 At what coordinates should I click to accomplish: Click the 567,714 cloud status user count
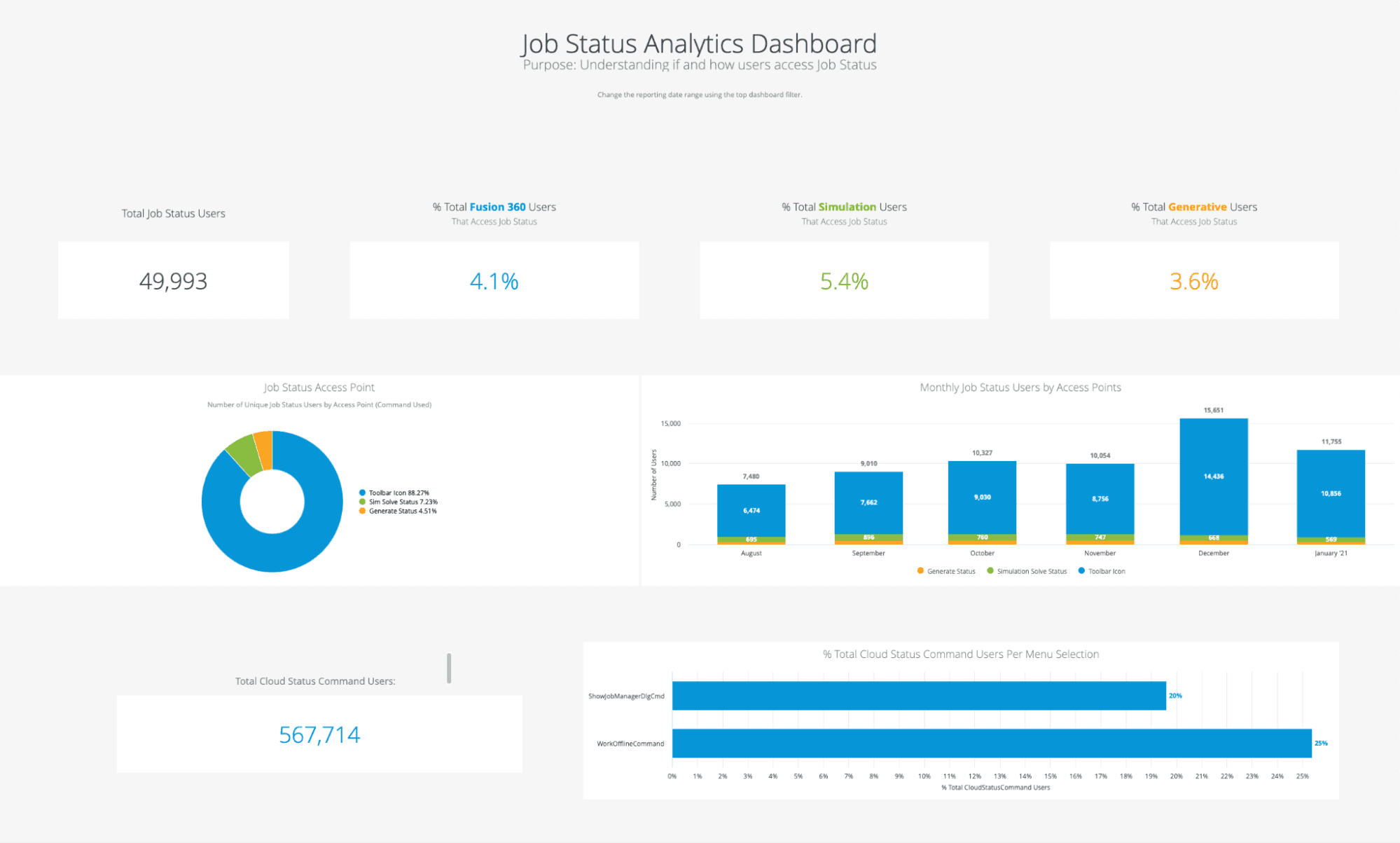319,734
